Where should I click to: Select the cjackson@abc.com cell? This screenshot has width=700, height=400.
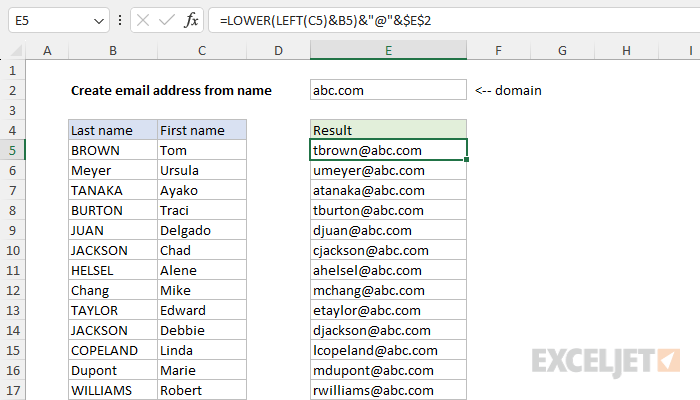[388, 250]
